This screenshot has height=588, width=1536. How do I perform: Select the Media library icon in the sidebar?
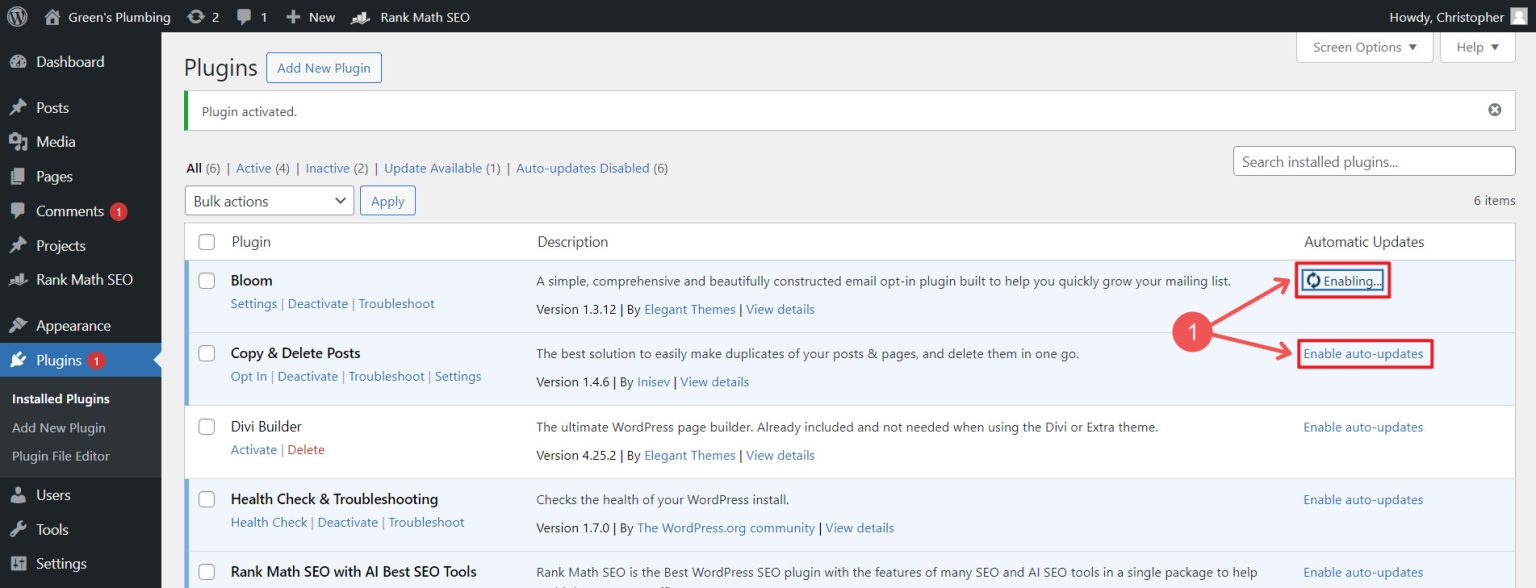(20, 141)
